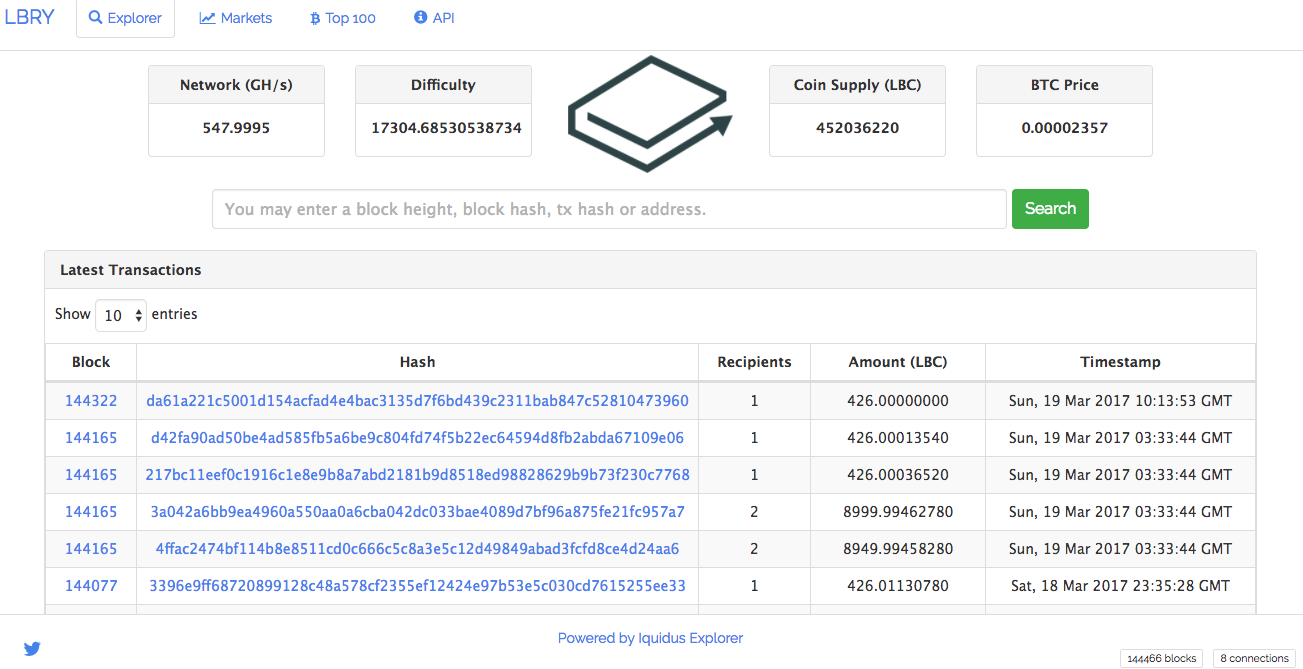Follow the Powered by Iquidus Explorer link

tap(650, 638)
